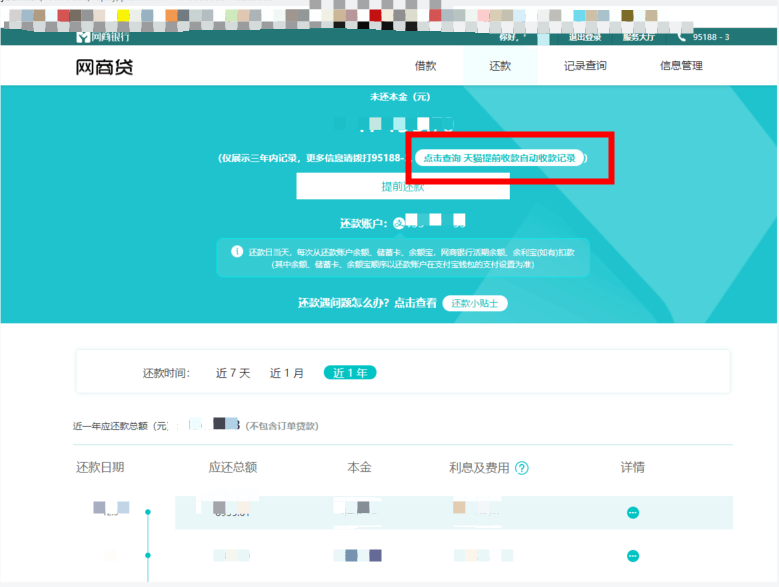Click second timeline dot on repayment list
779x587 pixels.
(x=148, y=555)
